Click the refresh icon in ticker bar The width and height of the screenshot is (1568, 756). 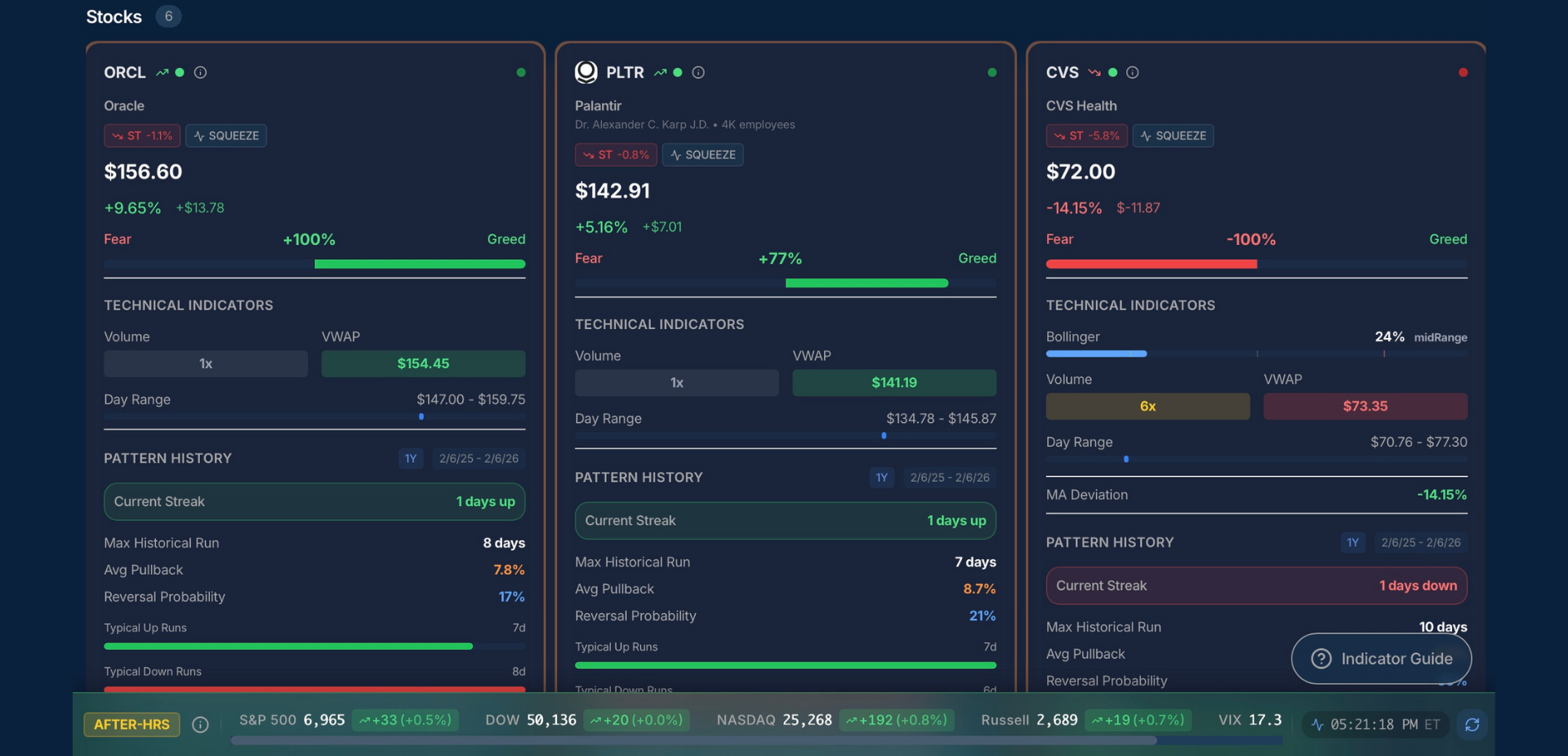point(1472,724)
